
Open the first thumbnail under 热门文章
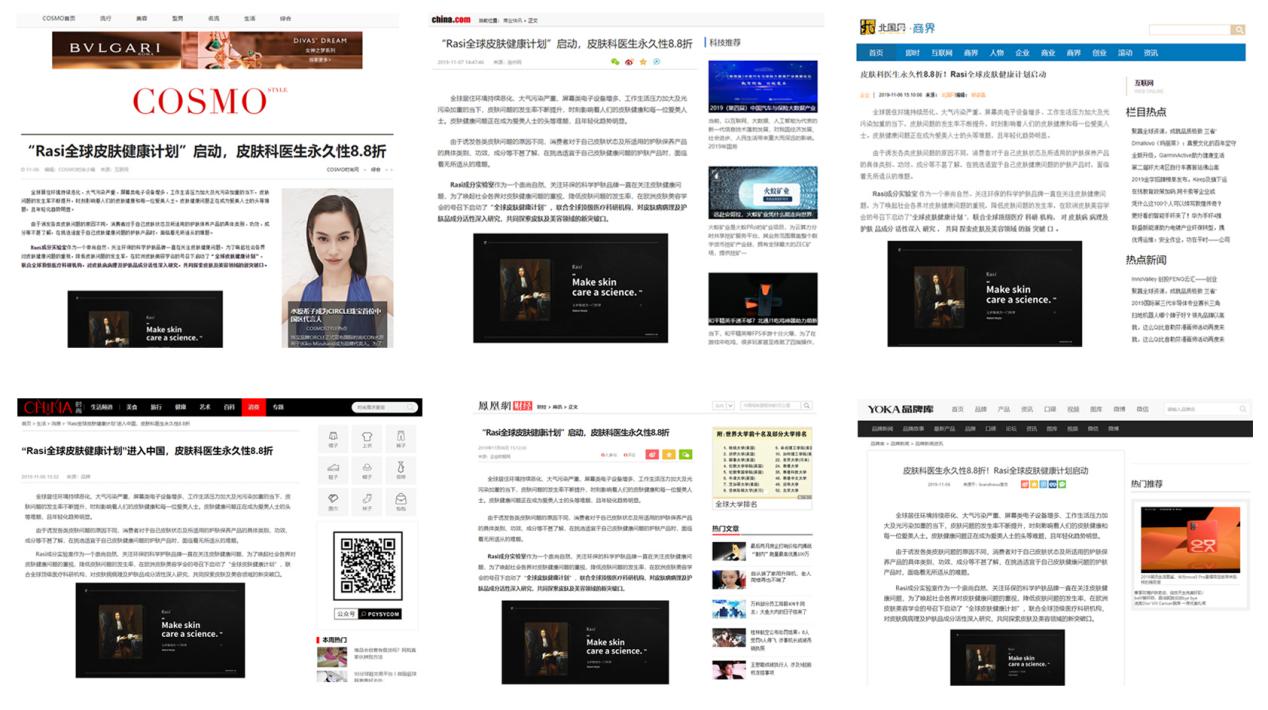coord(729,551)
